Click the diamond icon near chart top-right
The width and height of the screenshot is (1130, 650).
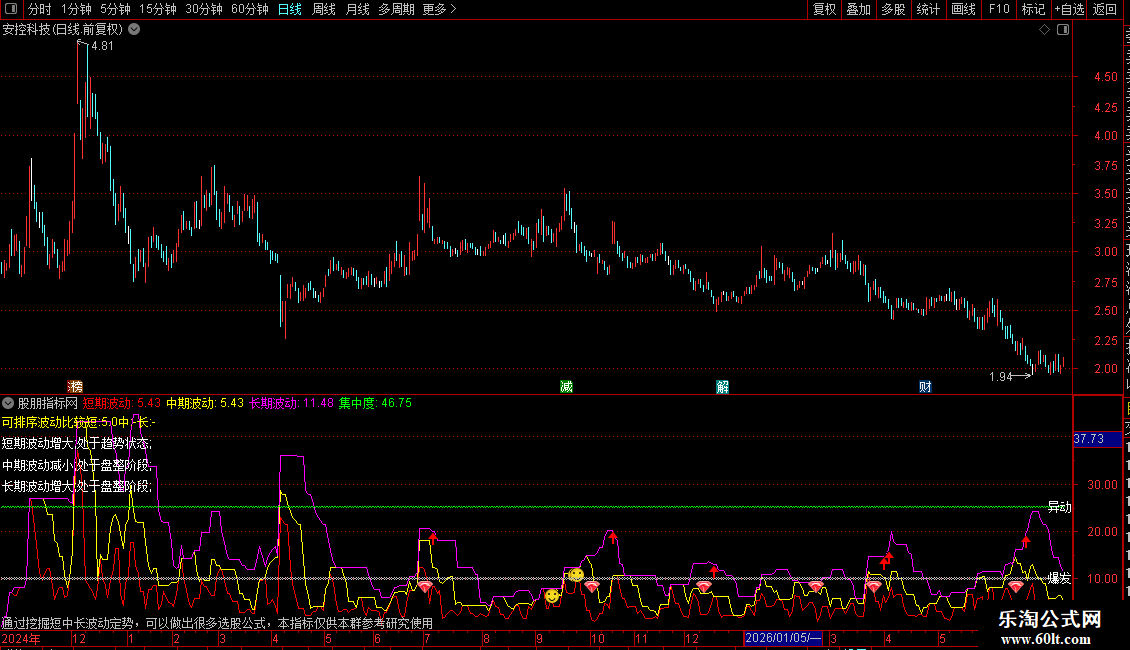(x=1044, y=30)
